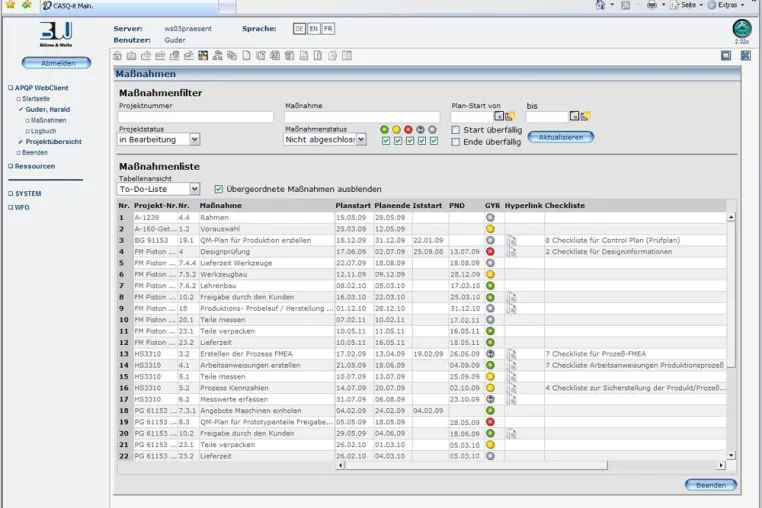Click the window layout icon at top right of toolbar

[726, 56]
